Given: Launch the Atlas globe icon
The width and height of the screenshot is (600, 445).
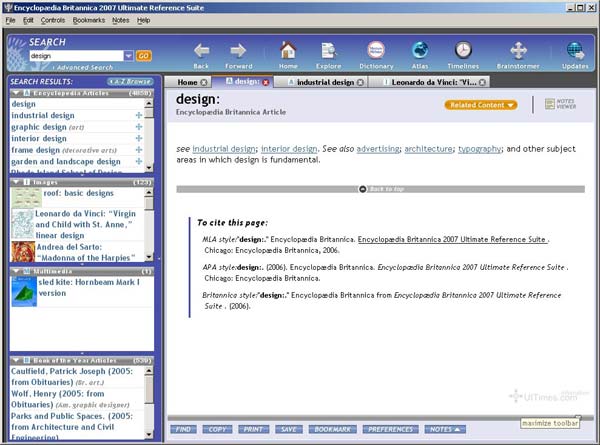Looking at the screenshot, I should (420, 50).
